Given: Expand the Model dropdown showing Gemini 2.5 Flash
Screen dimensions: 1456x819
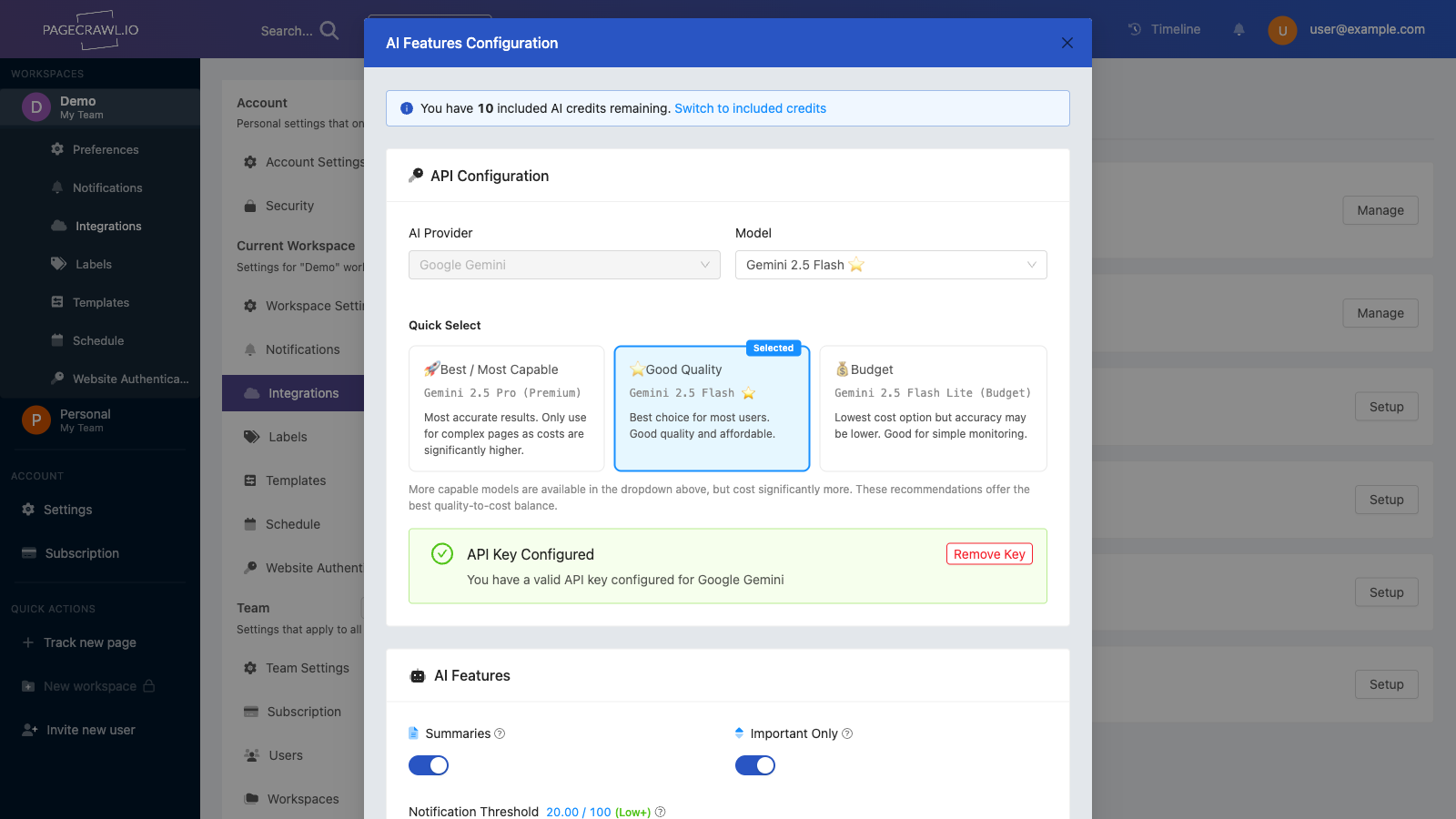Looking at the screenshot, I should point(890,265).
